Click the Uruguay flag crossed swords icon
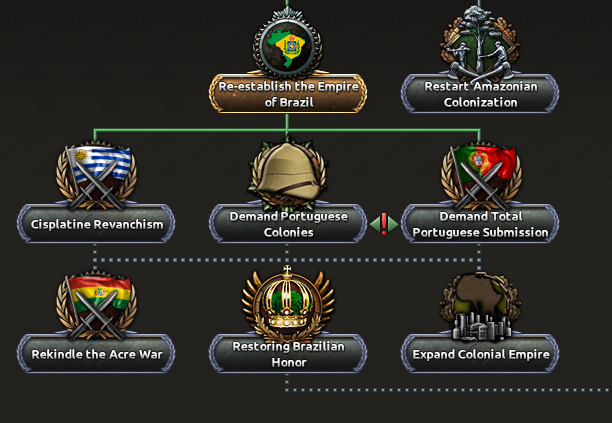This screenshot has height=423, width=612. coord(96,175)
